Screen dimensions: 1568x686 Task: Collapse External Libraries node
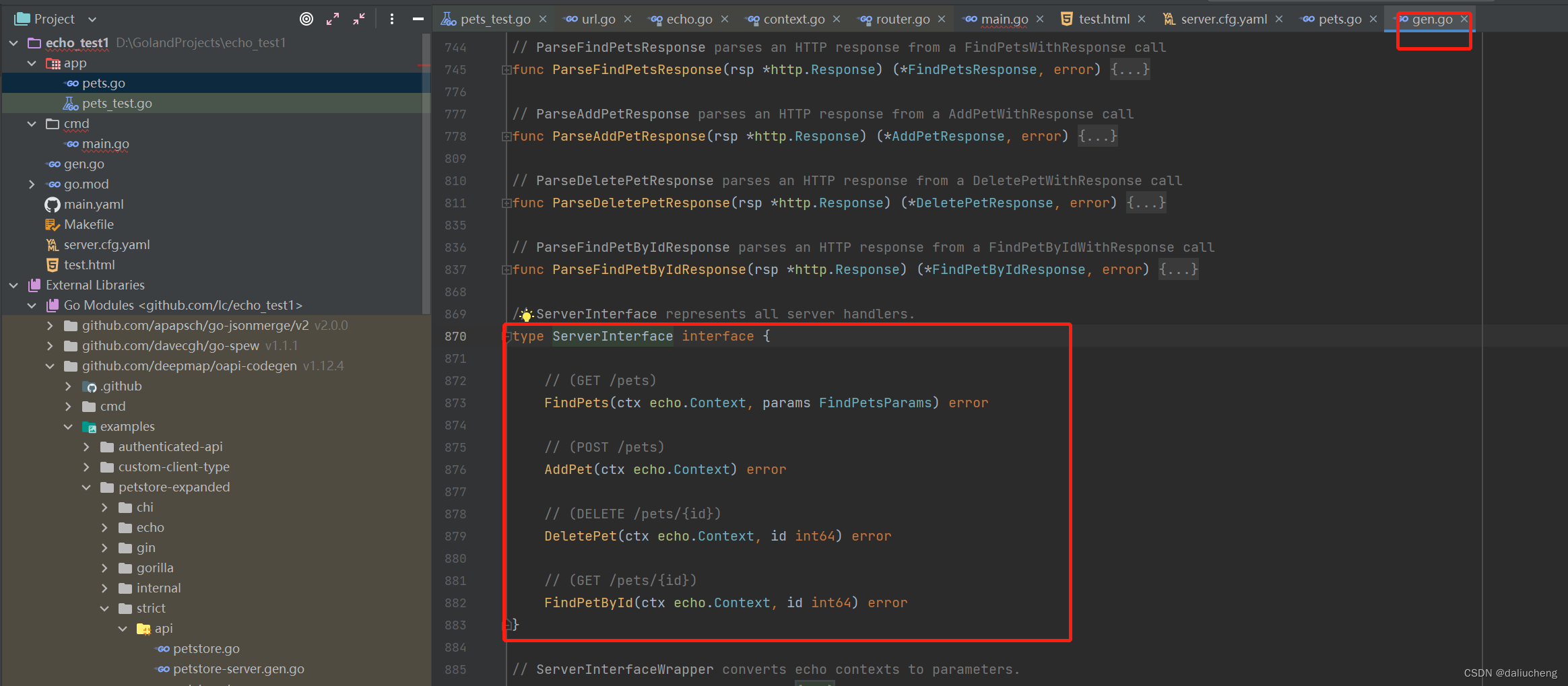(x=13, y=285)
